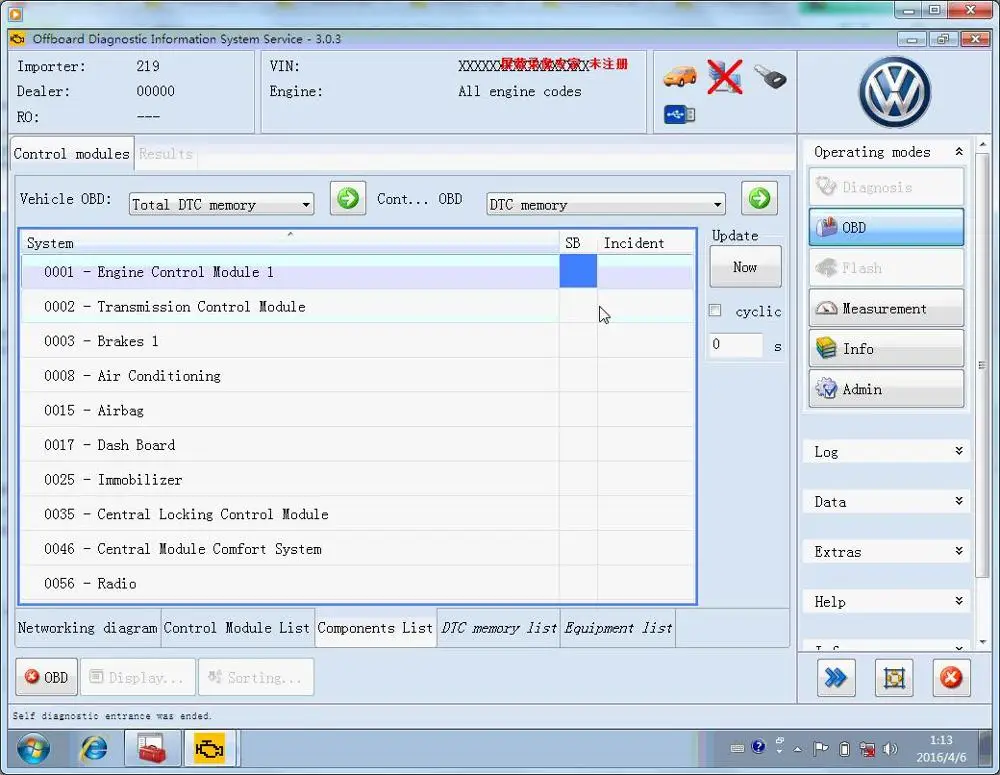Click the cyclic seconds input field
Screen dimensions: 1000x775
pyautogui.click(x=735, y=344)
